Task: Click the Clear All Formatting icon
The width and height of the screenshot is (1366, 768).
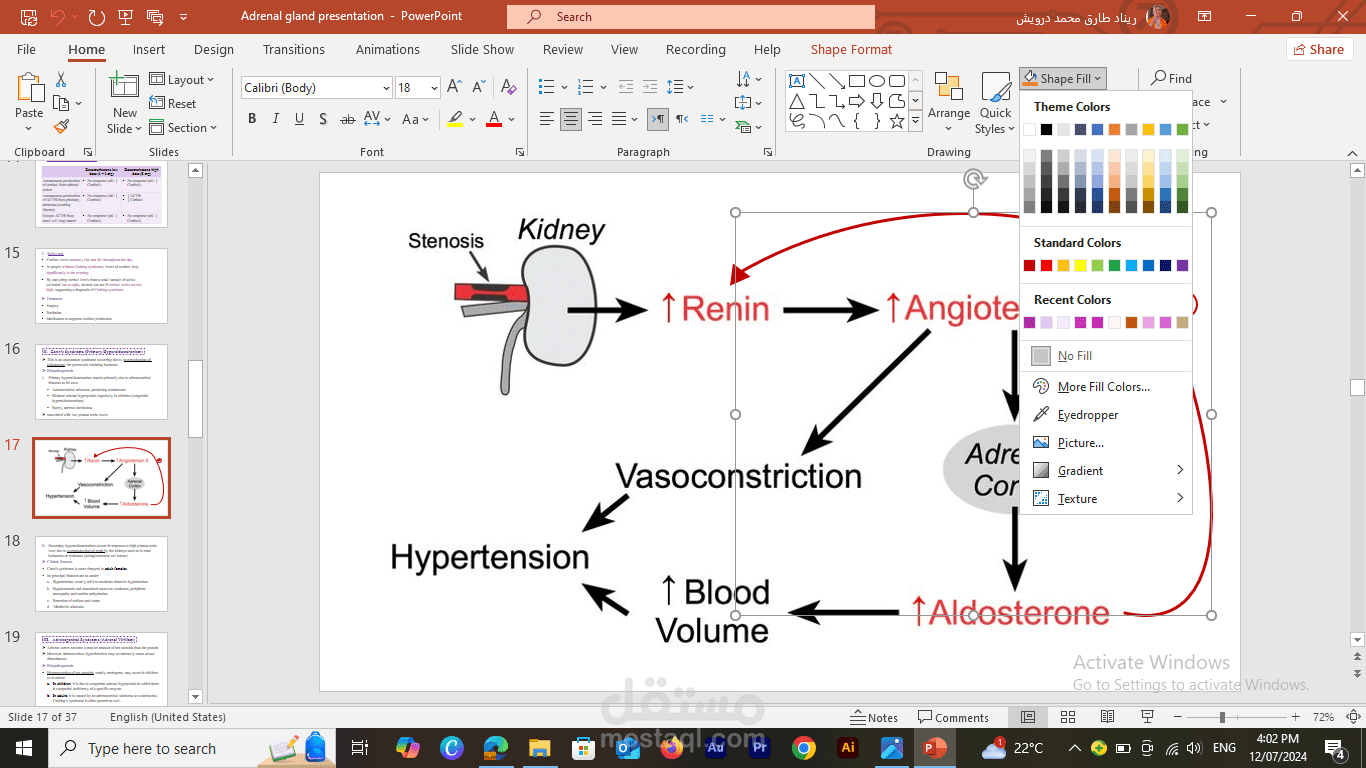Action: (x=508, y=88)
